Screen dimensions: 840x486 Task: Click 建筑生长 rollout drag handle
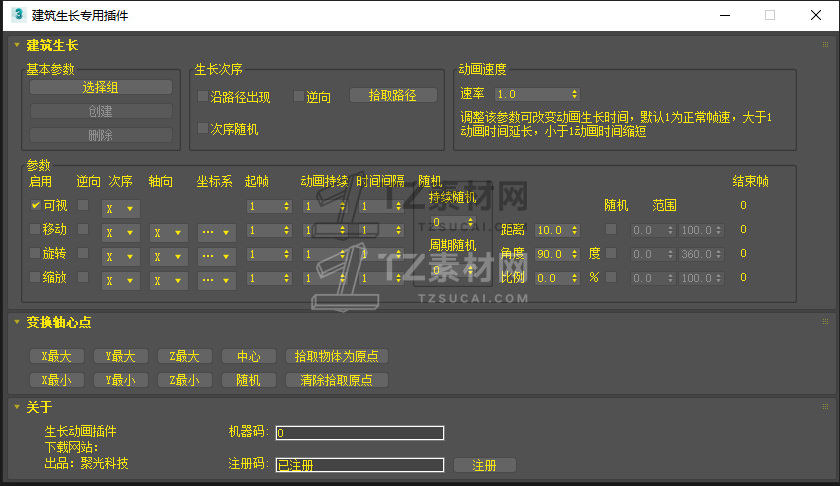pos(826,44)
